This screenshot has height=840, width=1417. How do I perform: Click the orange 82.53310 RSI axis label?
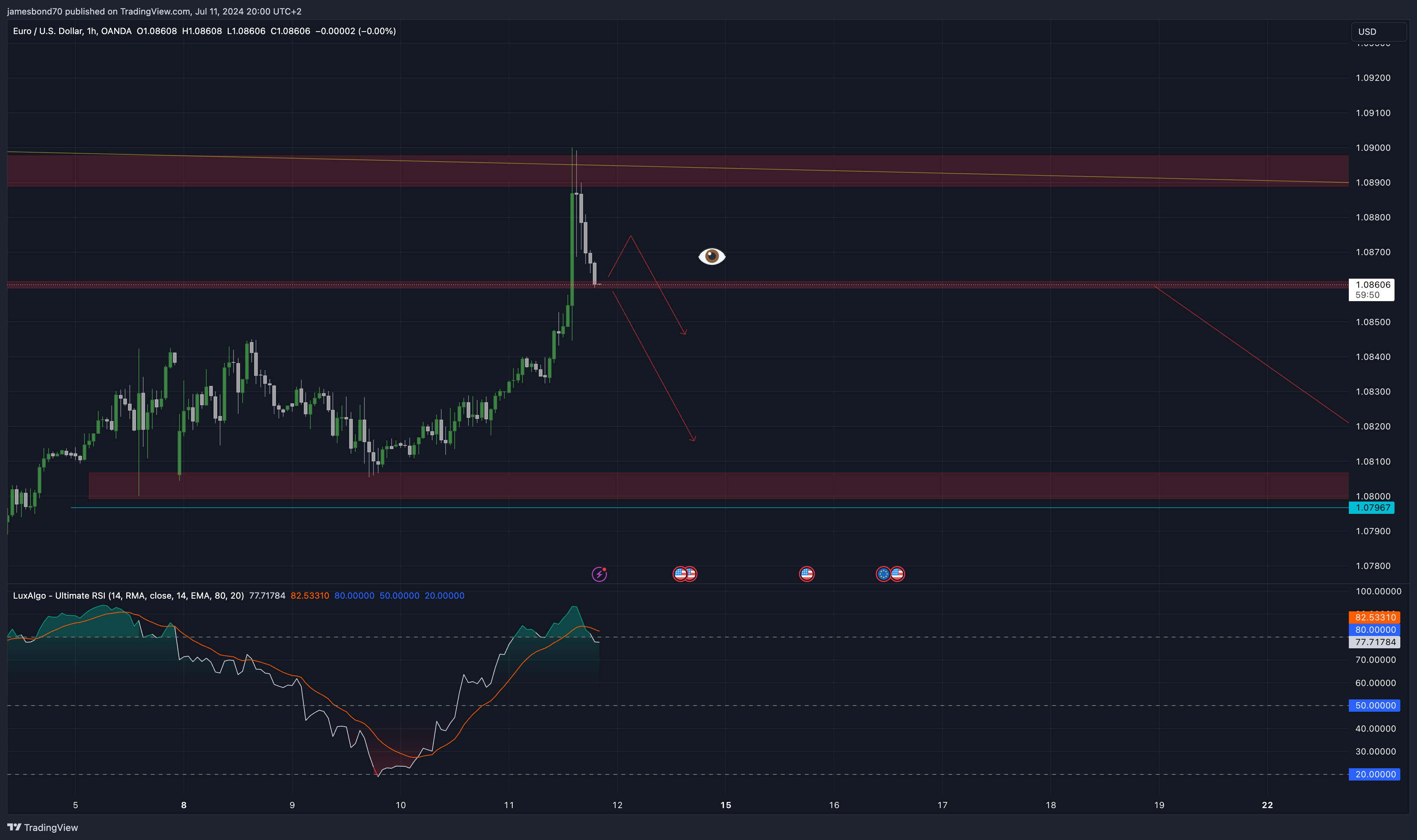pyautogui.click(x=1375, y=617)
